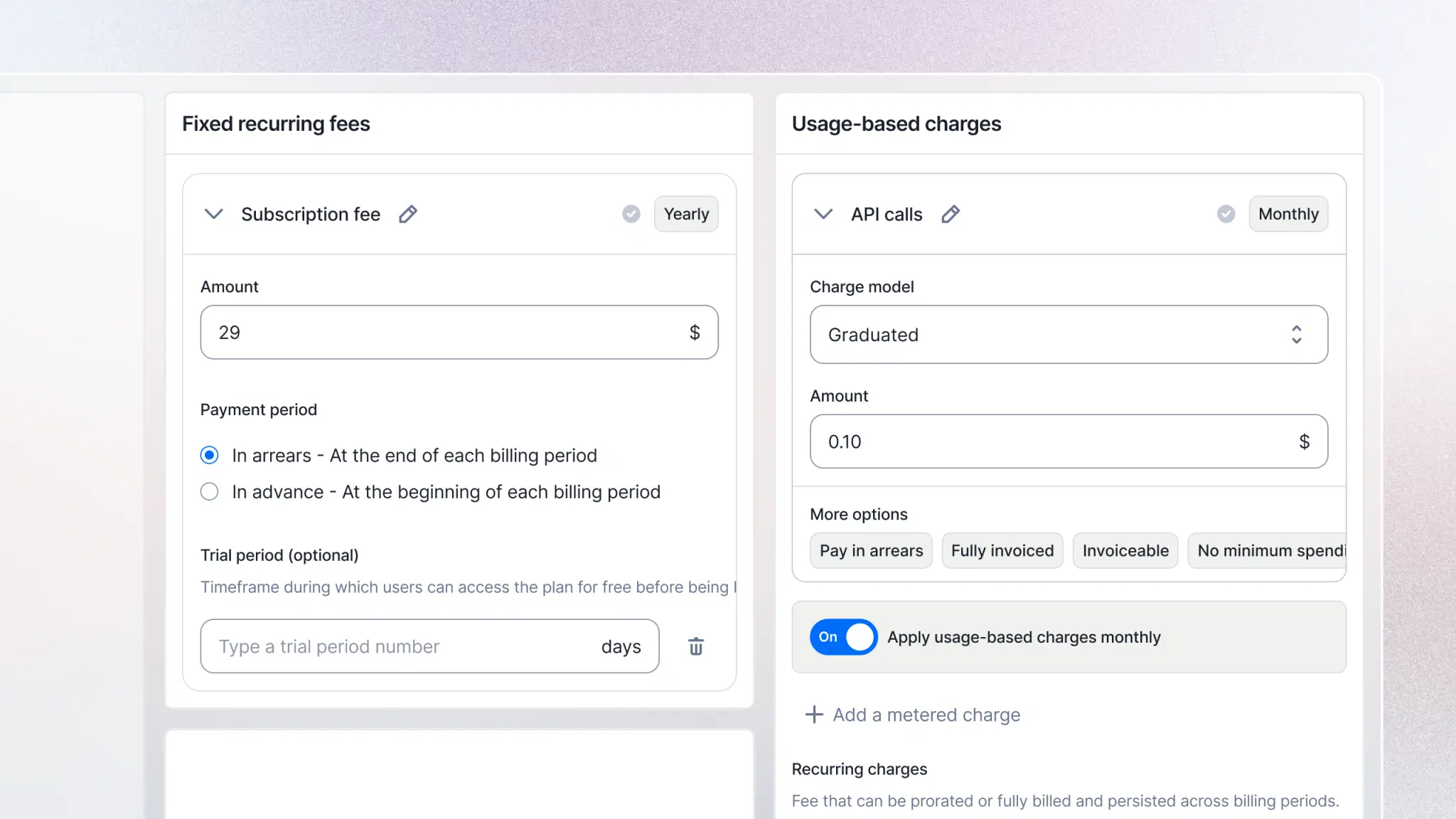Screen dimensions: 1456x819
Task: Open the Graduated charge model dropdown
Action: click(1069, 335)
